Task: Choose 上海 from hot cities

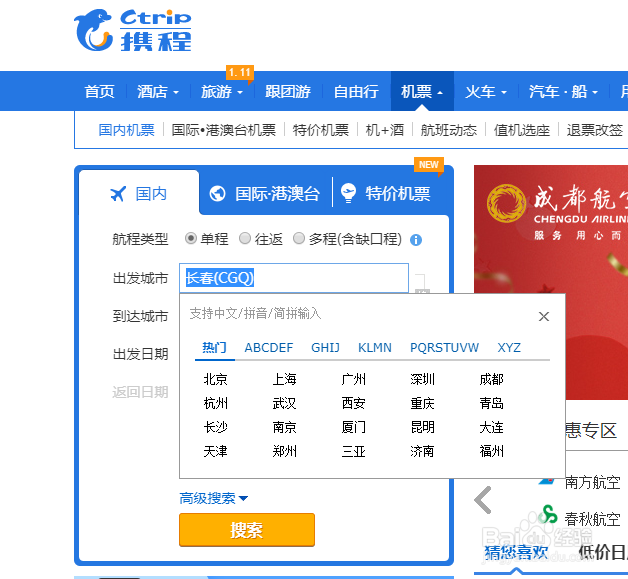Action: 284,379
